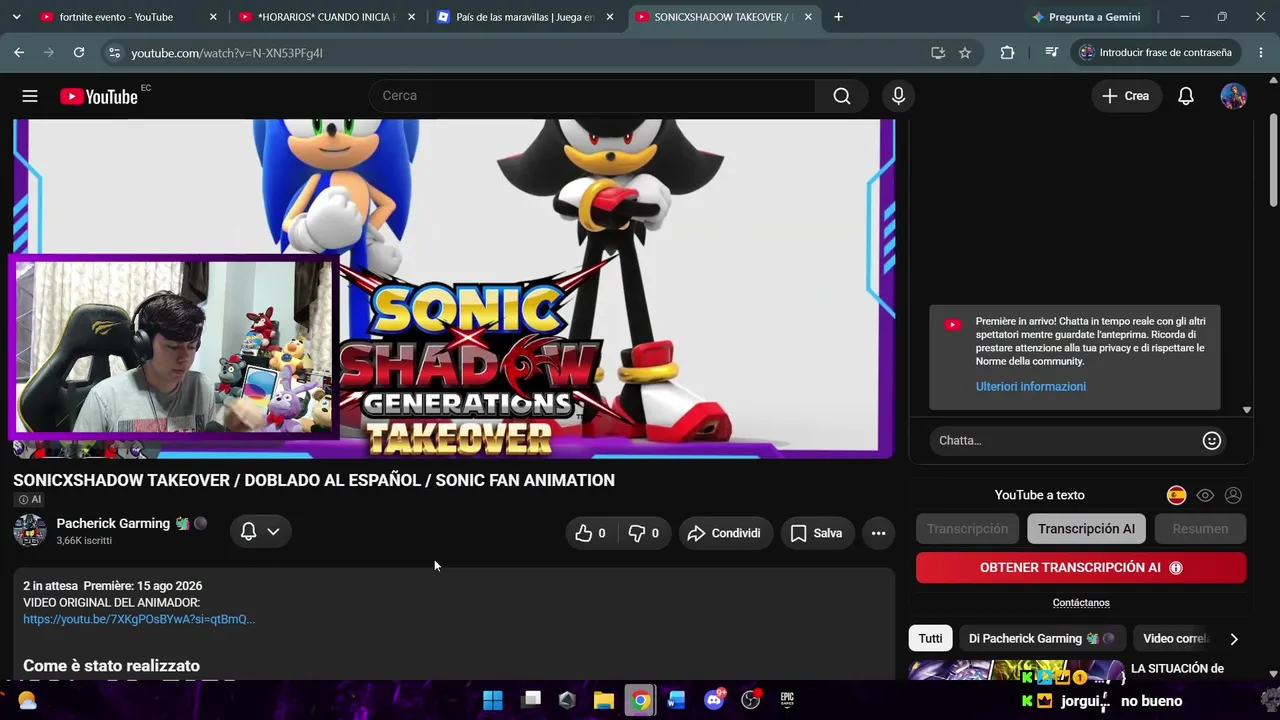Share the video via Condividi
The width and height of the screenshot is (1280, 720).
724,533
